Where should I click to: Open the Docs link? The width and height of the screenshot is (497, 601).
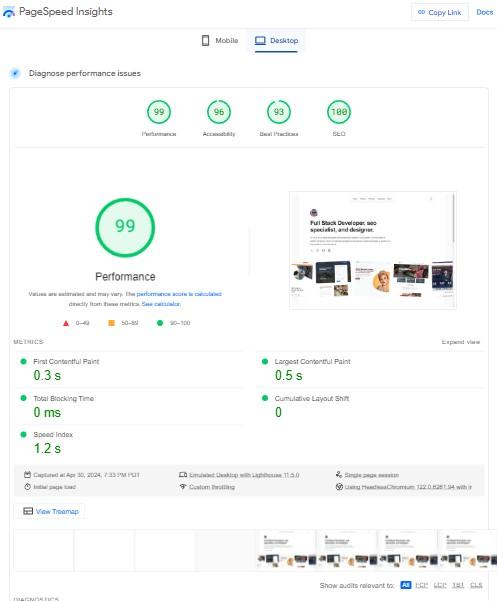[x=484, y=12]
